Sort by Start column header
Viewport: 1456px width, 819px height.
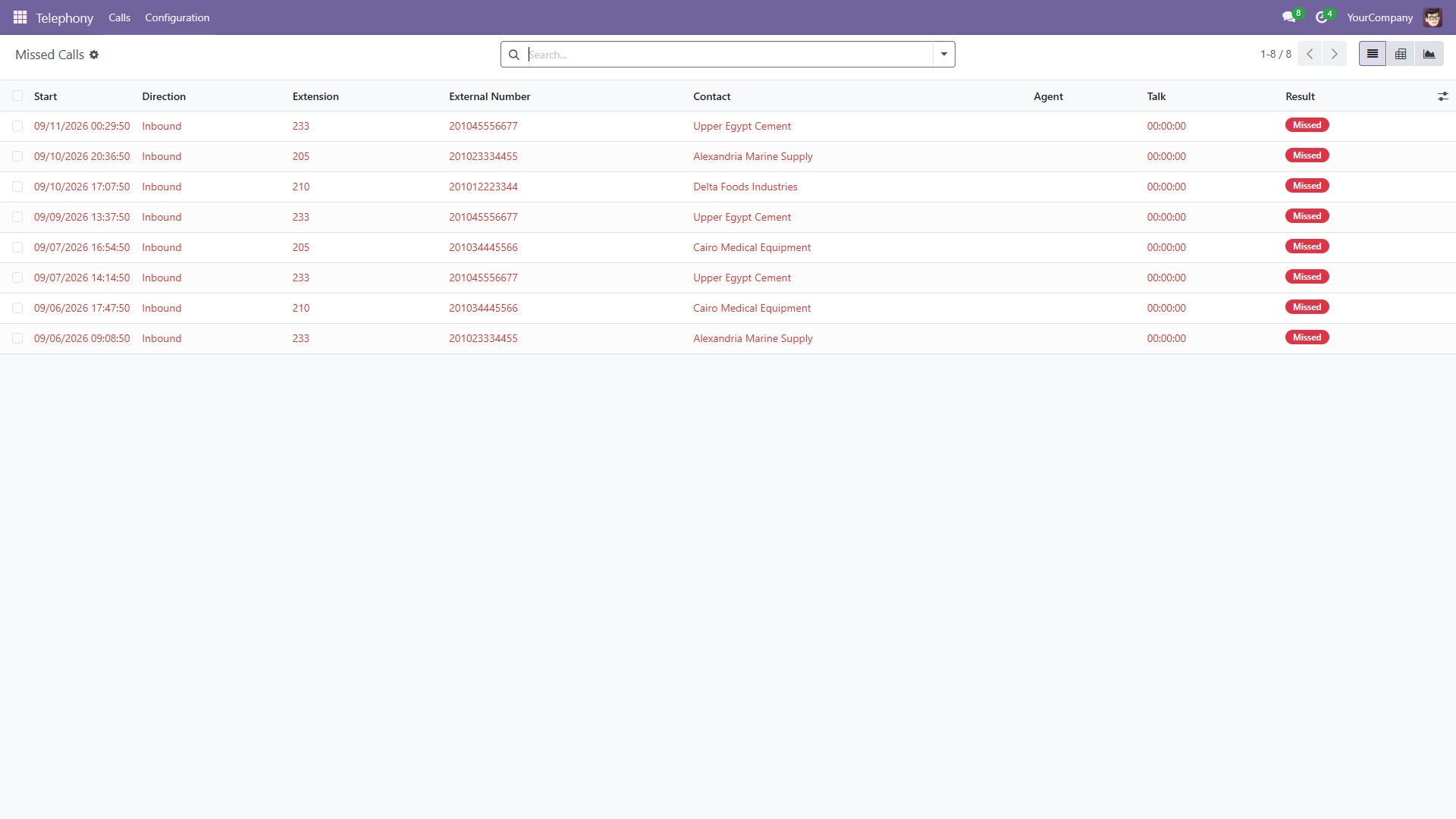(x=45, y=96)
